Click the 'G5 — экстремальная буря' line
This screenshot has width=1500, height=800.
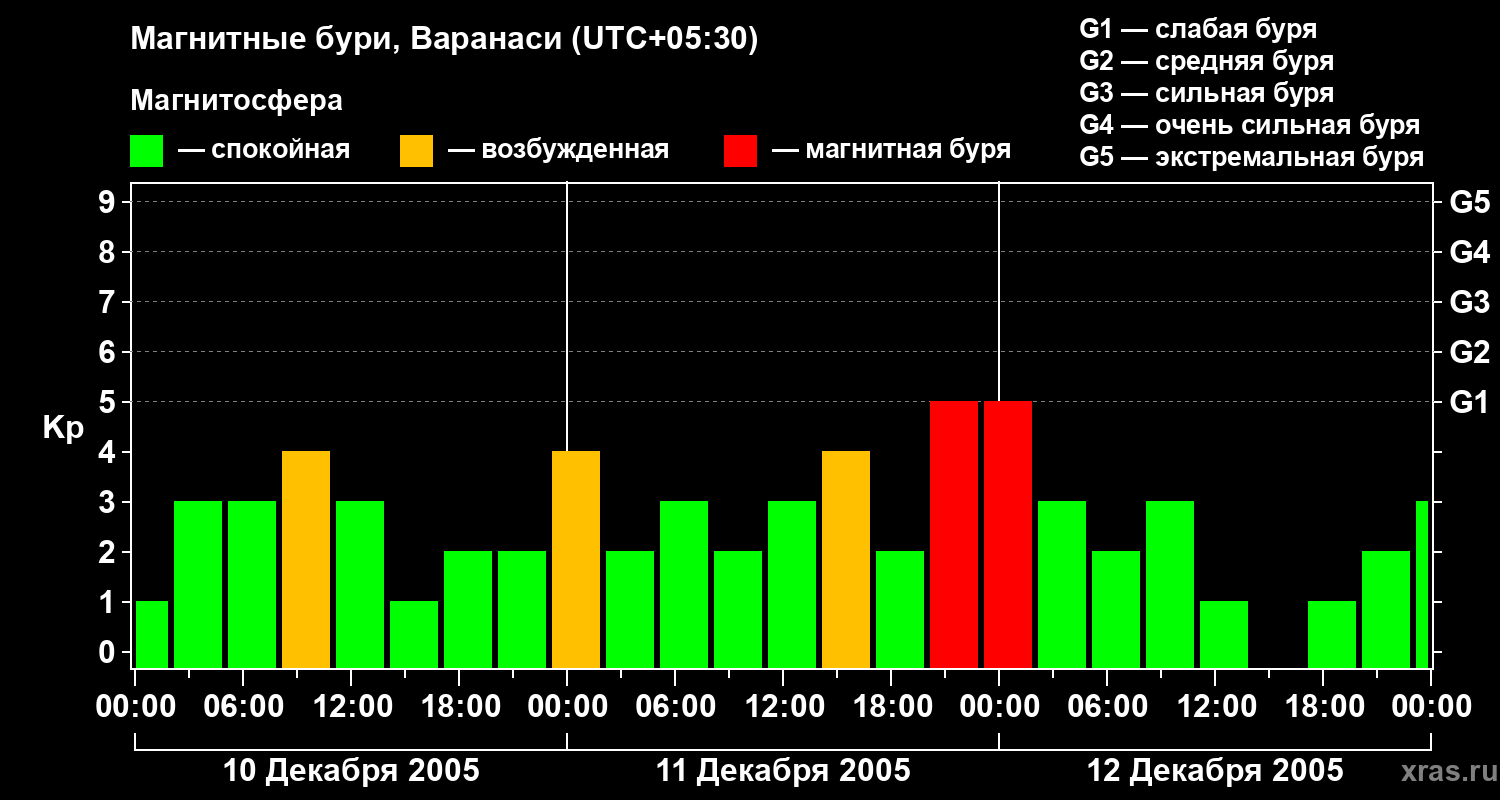(x=1252, y=157)
